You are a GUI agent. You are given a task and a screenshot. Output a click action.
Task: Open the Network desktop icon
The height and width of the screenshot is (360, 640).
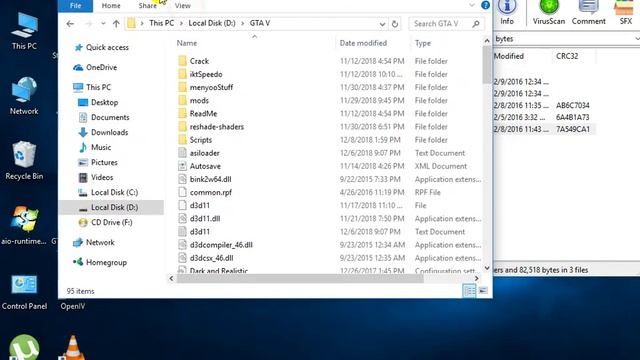tap(24, 96)
